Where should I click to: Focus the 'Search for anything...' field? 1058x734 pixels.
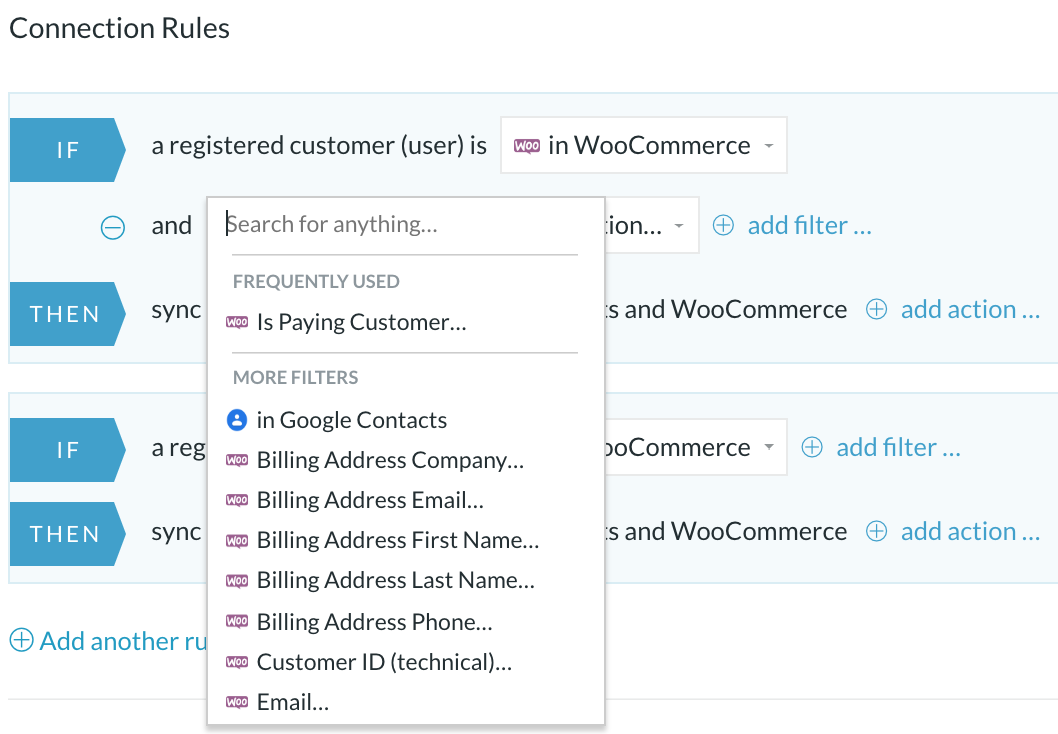click(x=405, y=224)
